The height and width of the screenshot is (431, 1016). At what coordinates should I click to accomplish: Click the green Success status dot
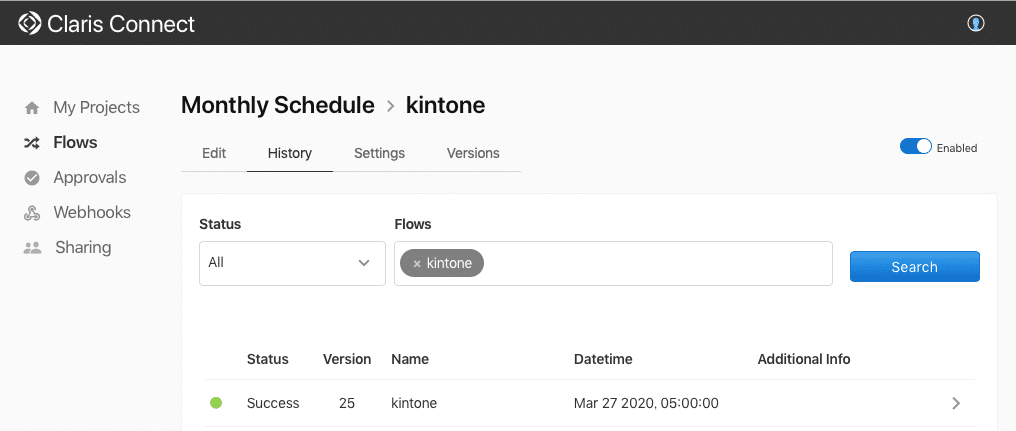click(215, 403)
